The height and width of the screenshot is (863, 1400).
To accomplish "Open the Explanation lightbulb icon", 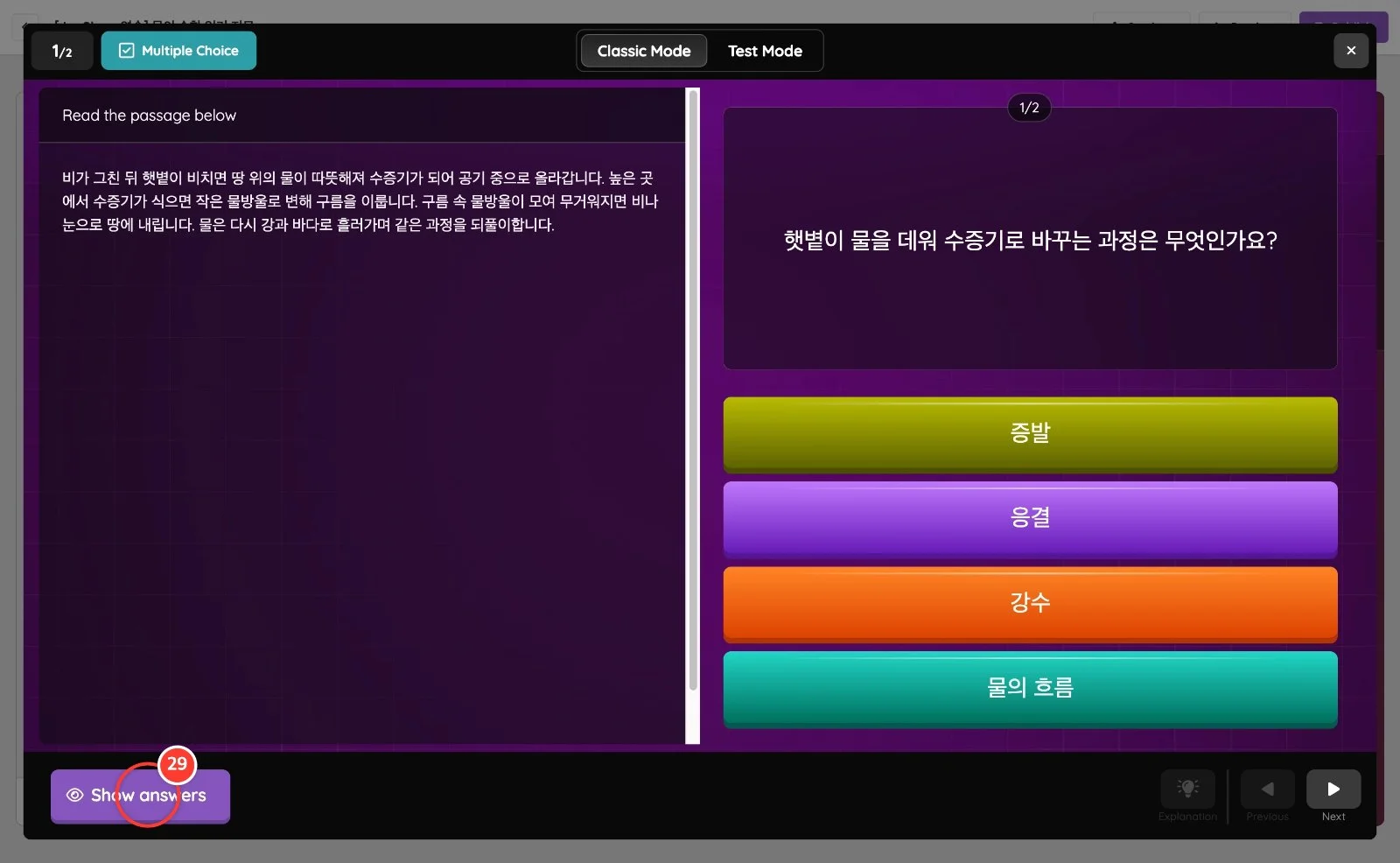I will (x=1187, y=789).
